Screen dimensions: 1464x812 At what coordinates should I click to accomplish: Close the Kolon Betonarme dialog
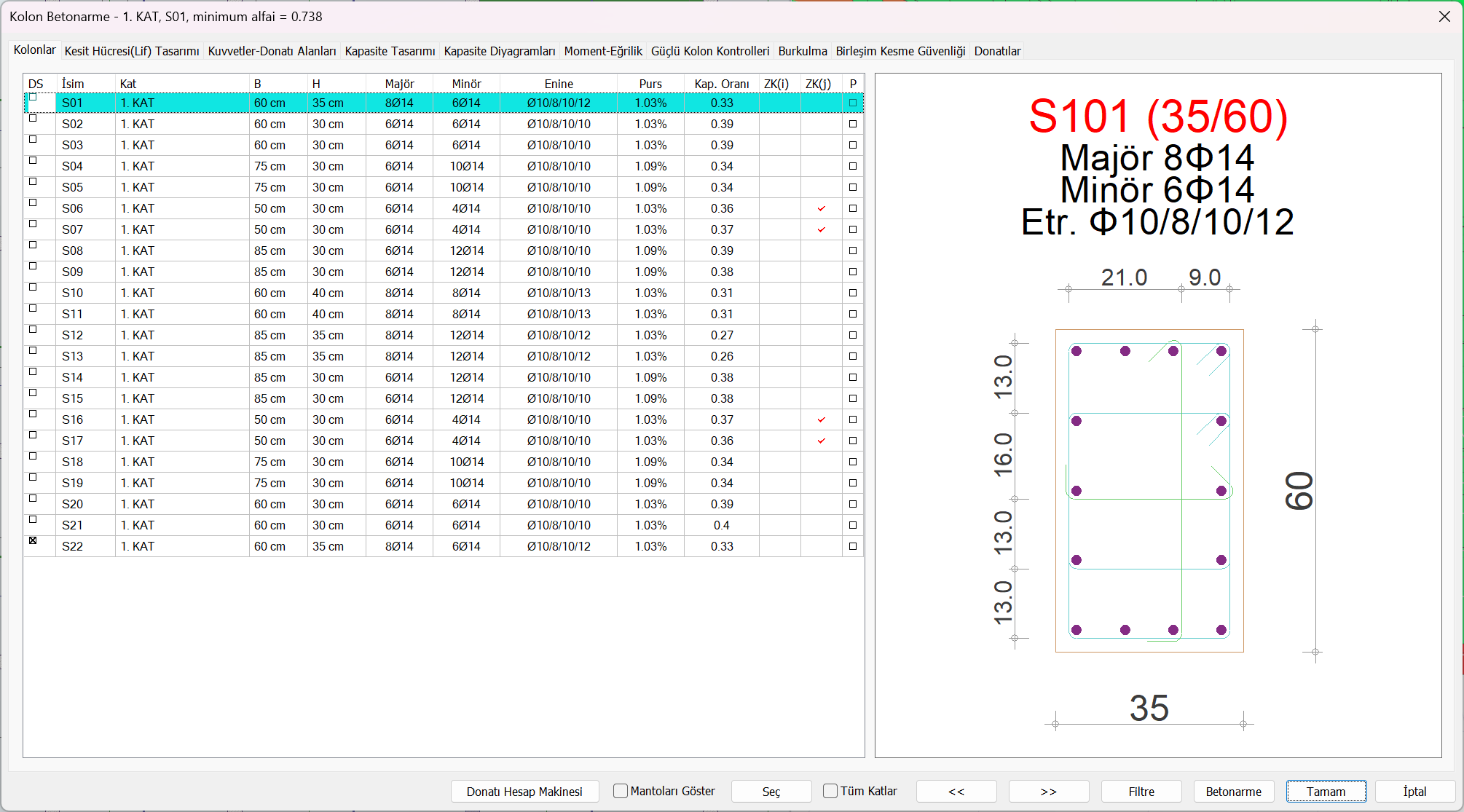click(x=1444, y=17)
